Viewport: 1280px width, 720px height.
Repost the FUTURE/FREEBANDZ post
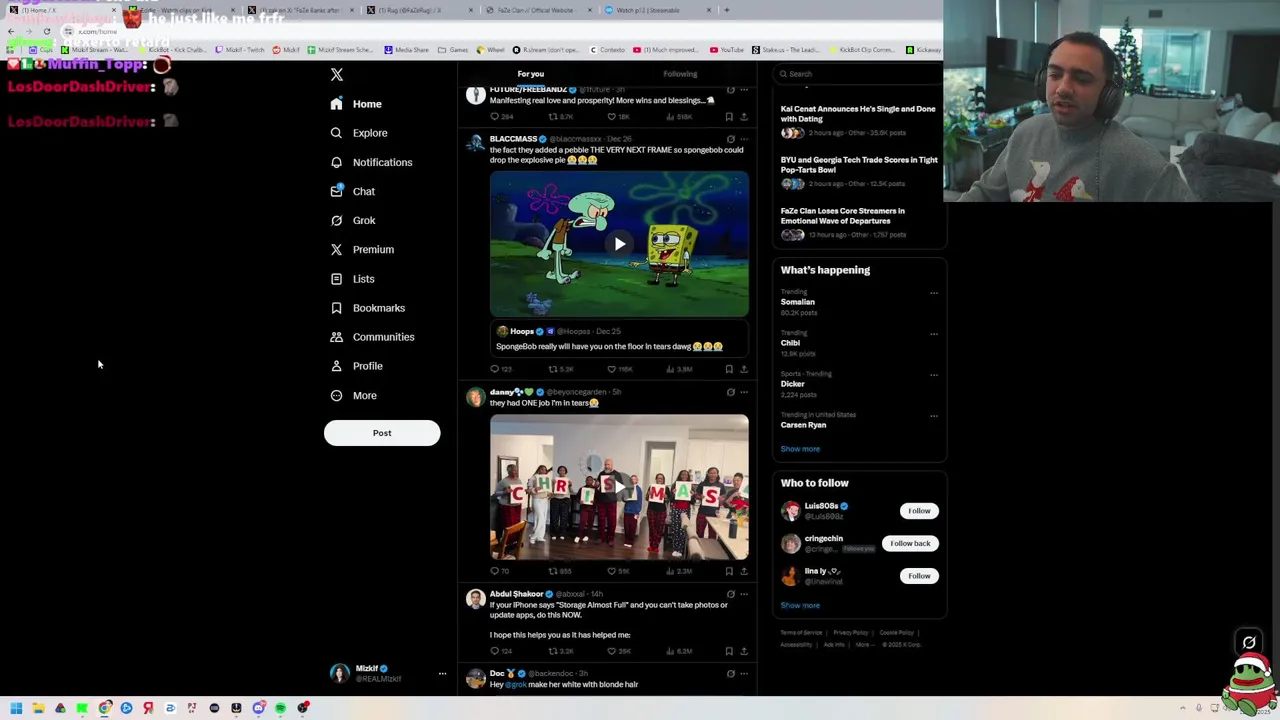click(x=560, y=117)
